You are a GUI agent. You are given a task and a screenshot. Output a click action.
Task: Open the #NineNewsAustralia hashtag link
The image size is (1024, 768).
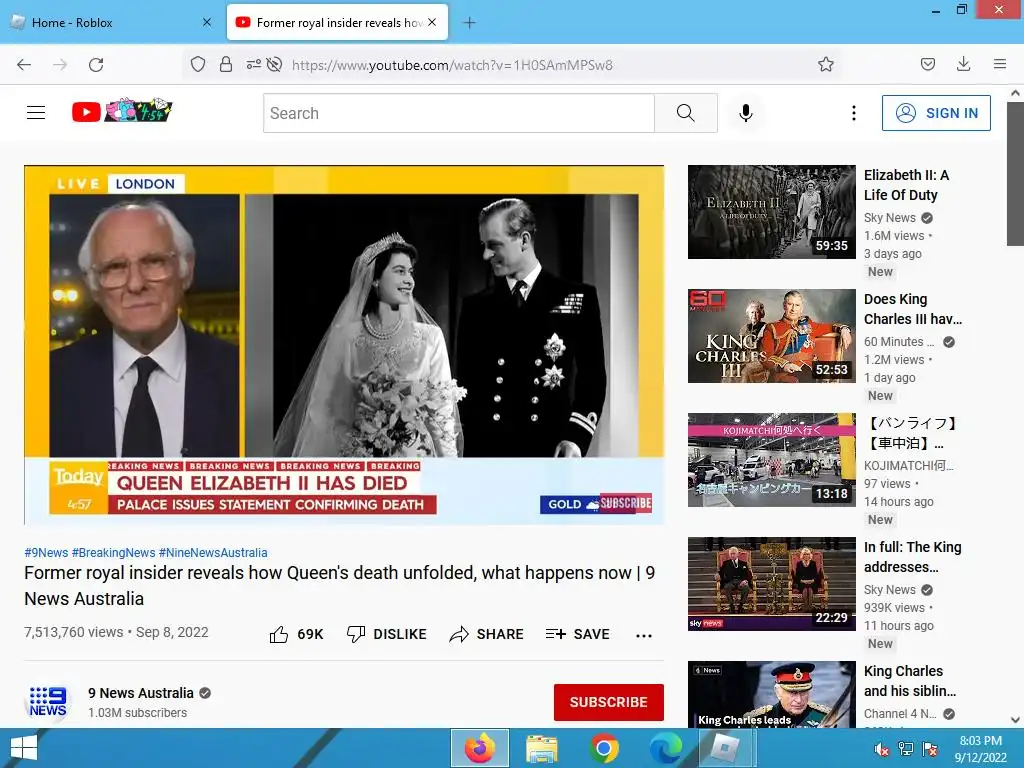(213, 552)
